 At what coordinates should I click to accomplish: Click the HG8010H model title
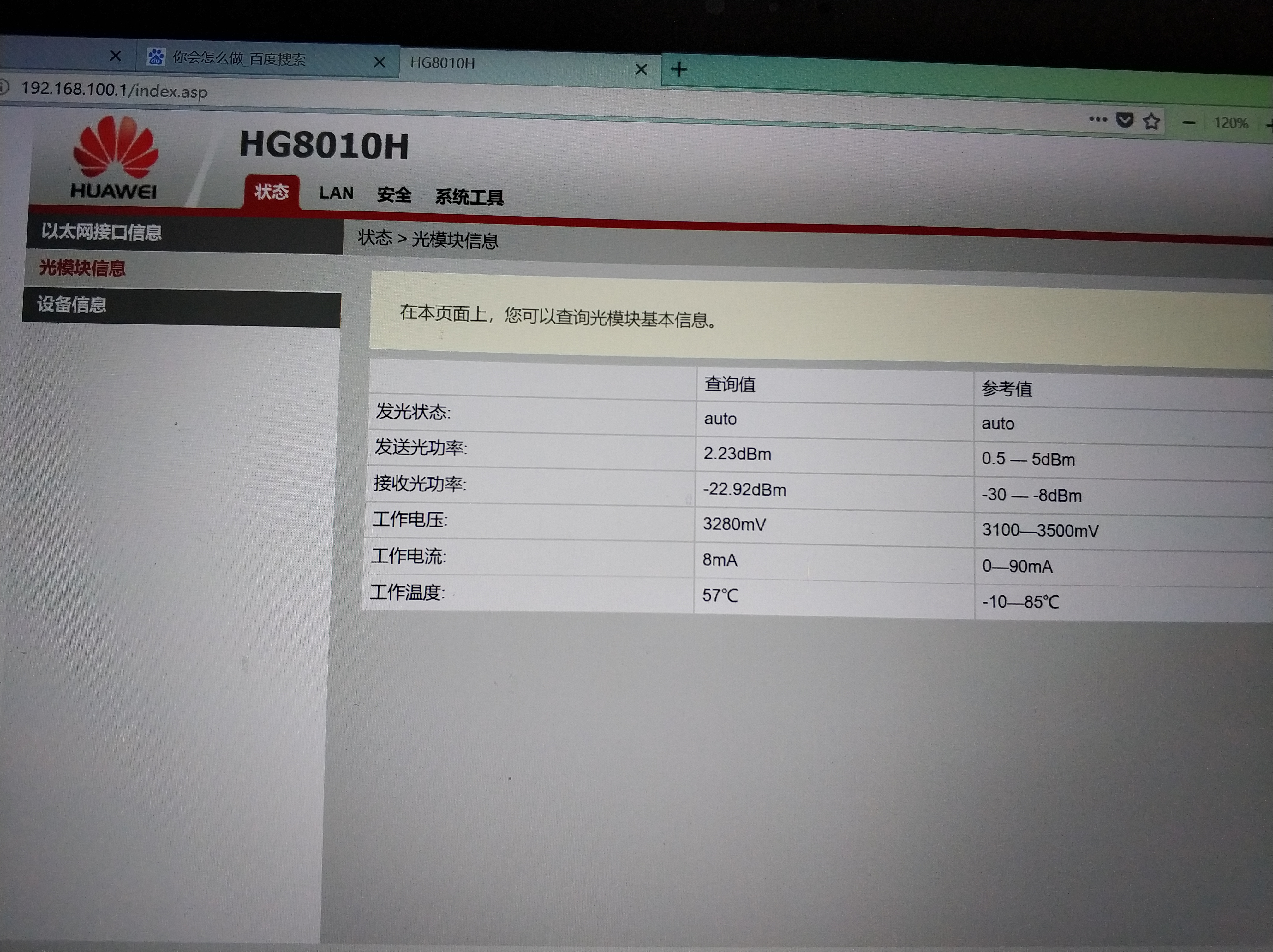click(324, 145)
